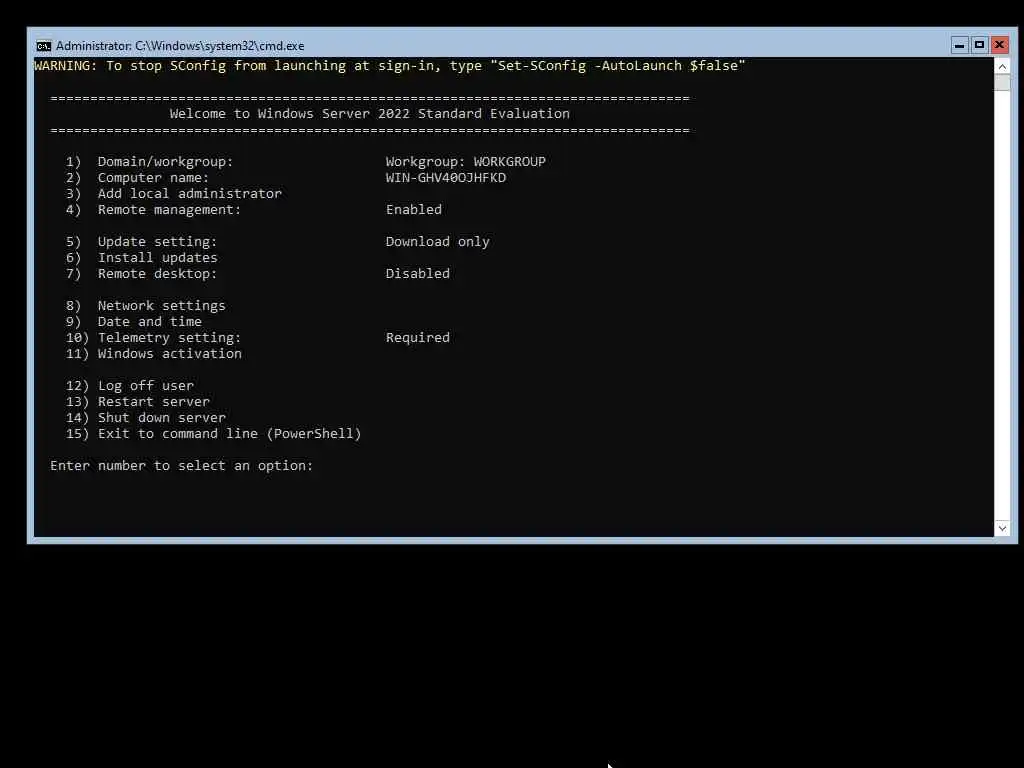Screen dimensions: 1024x768
Task: Click the cmd.exe icon in the title bar
Action: (44, 46)
